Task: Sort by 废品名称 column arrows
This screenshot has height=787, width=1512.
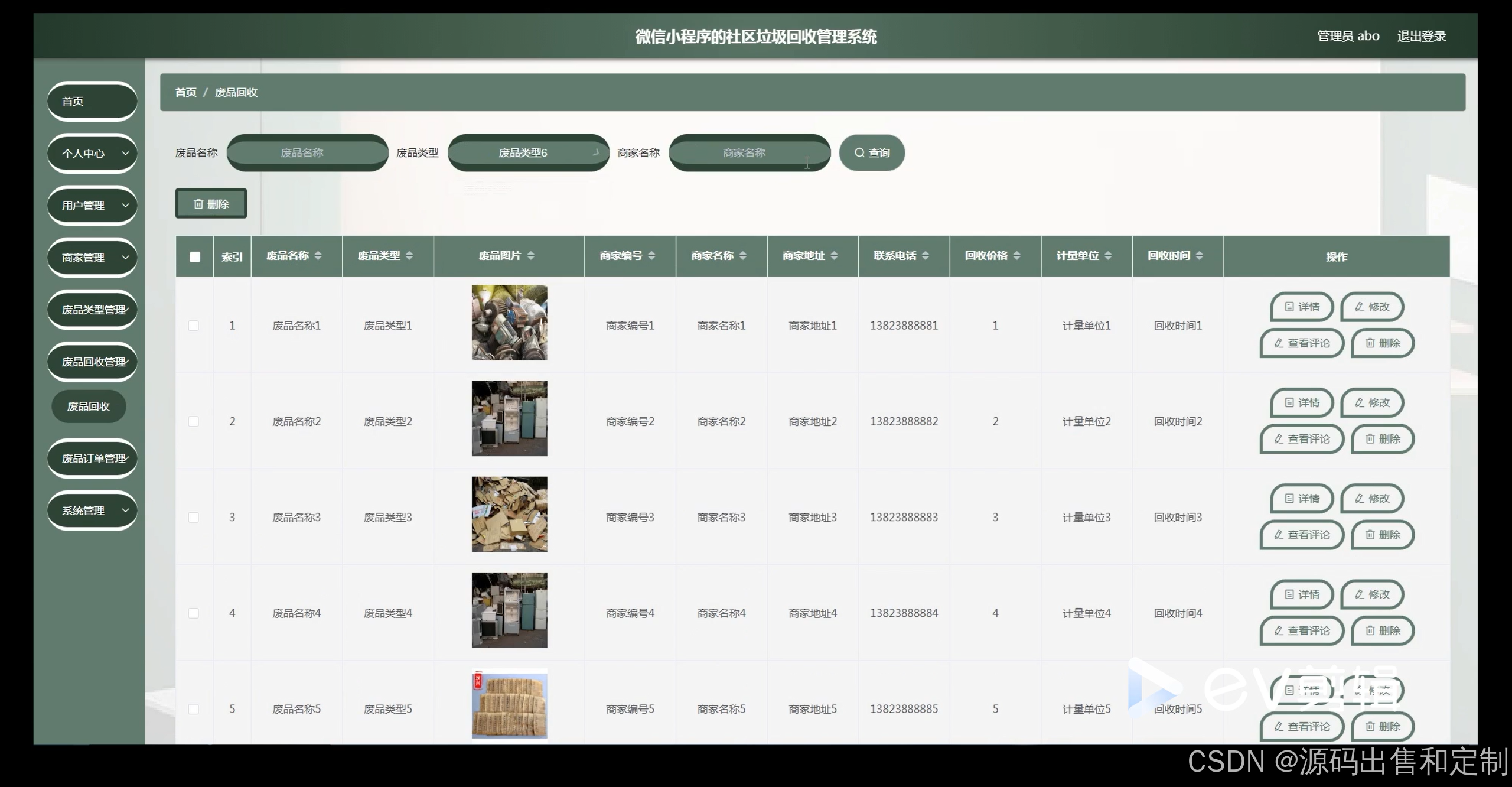Action: 318,256
